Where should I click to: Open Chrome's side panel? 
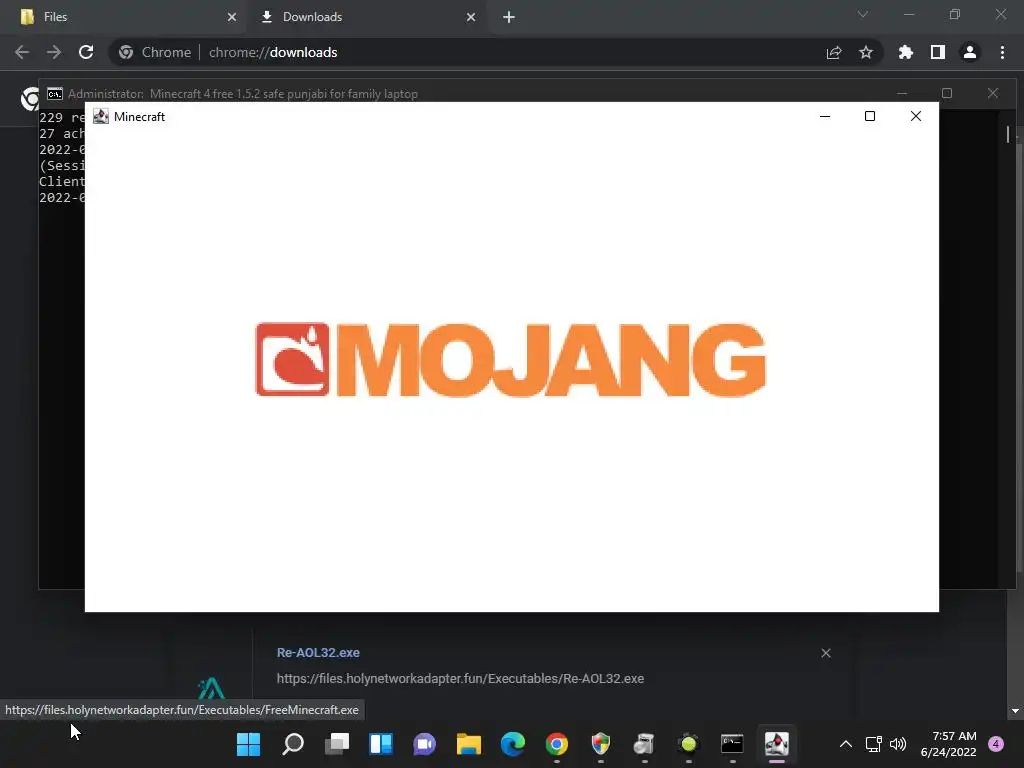pos(938,52)
